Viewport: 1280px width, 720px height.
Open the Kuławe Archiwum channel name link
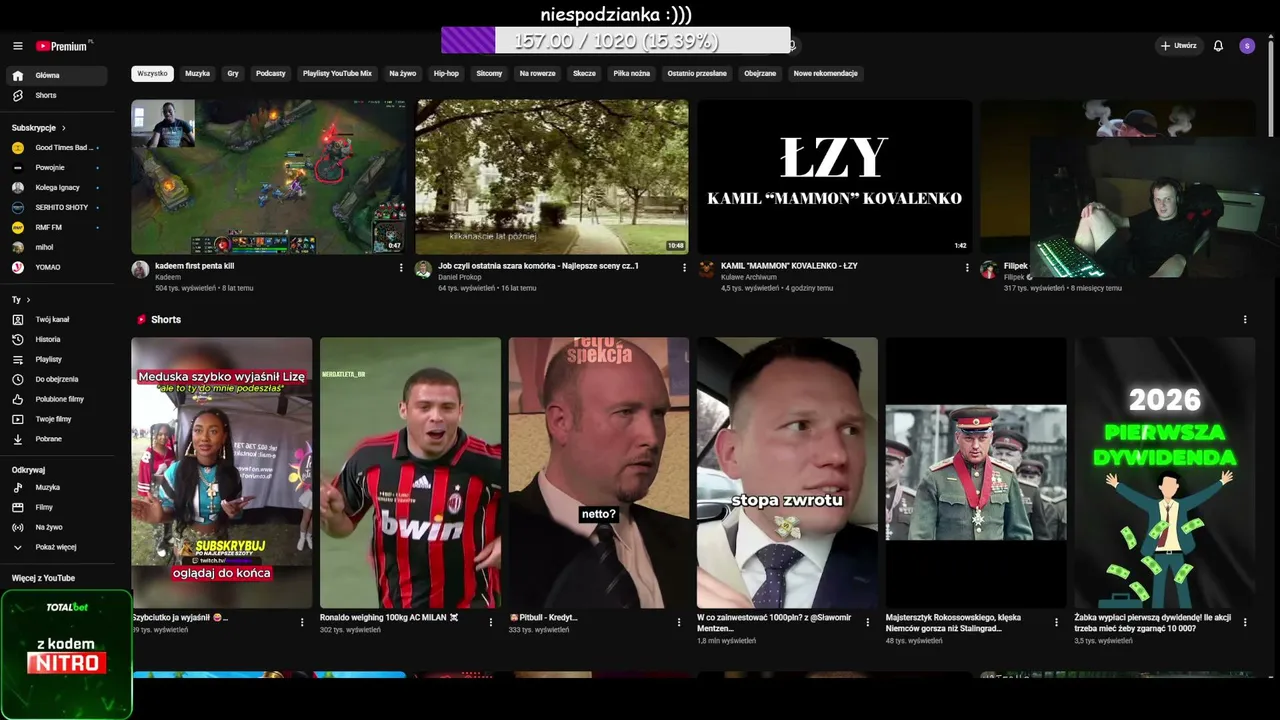point(749,277)
